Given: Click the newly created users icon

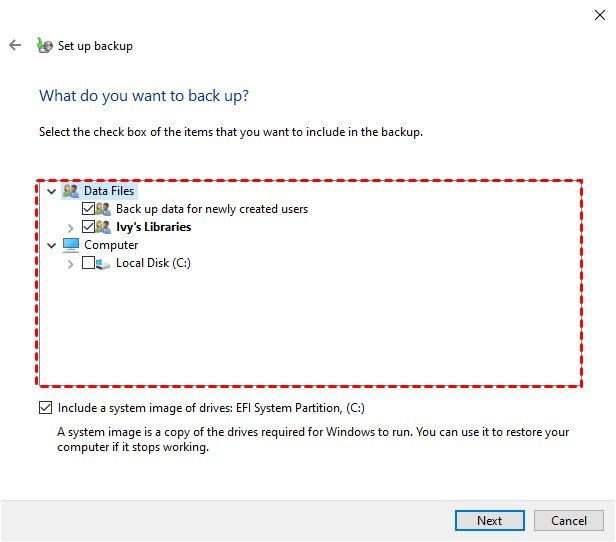Looking at the screenshot, I should pos(103,209).
